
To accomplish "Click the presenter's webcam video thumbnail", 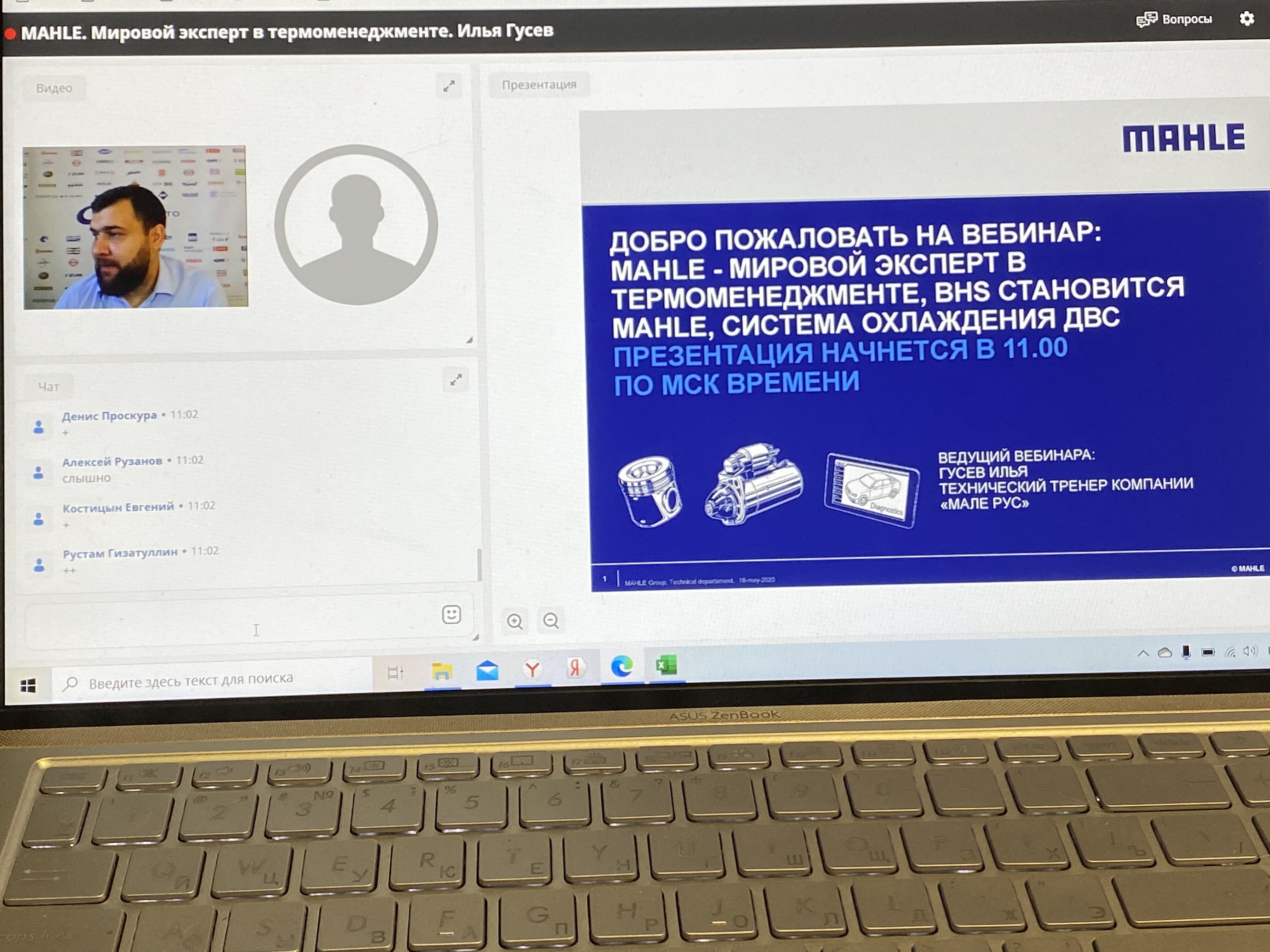I will coord(135,227).
